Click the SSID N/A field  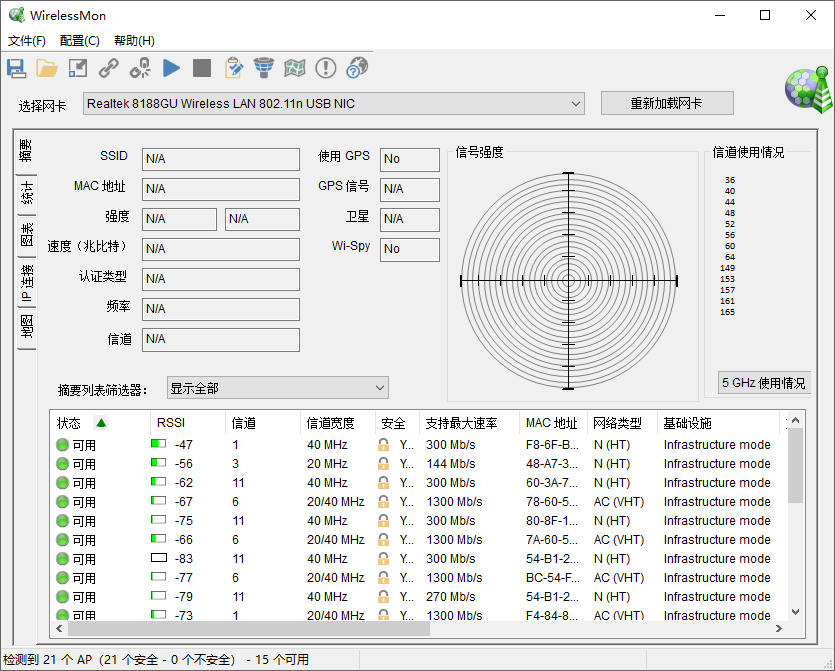(220, 159)
